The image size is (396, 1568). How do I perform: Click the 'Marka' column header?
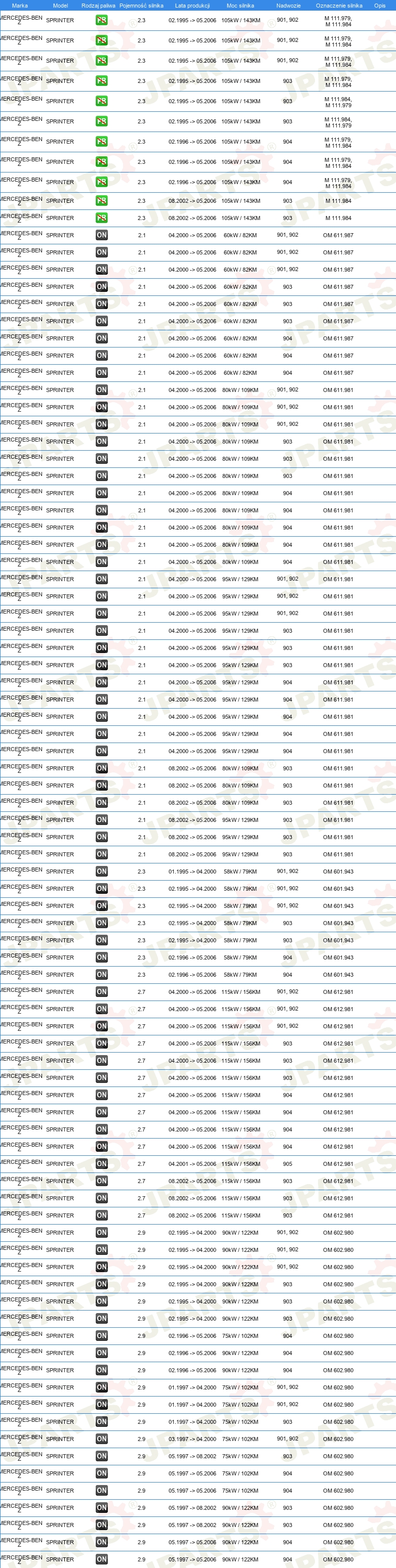[19, 6]
